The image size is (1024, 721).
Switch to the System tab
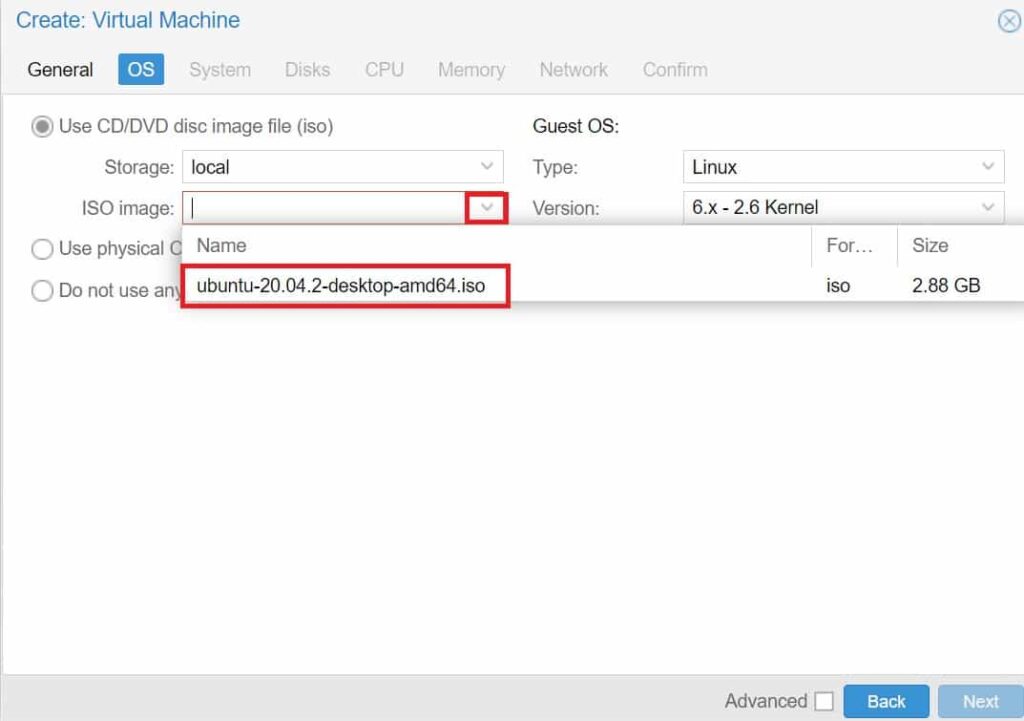click(219, 69)
